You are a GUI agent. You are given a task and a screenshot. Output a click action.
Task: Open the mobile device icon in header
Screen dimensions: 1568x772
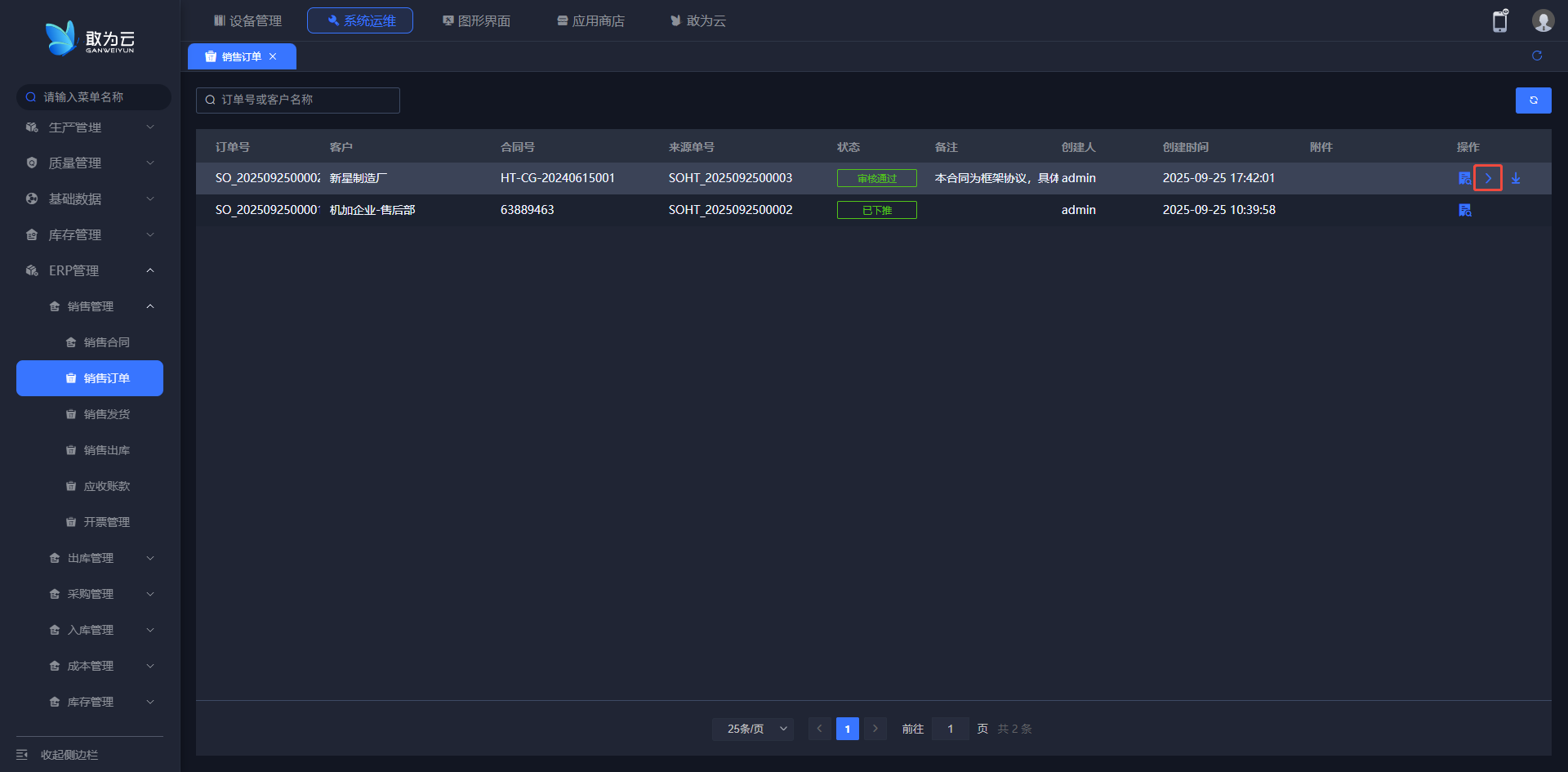coord(1500,20)
